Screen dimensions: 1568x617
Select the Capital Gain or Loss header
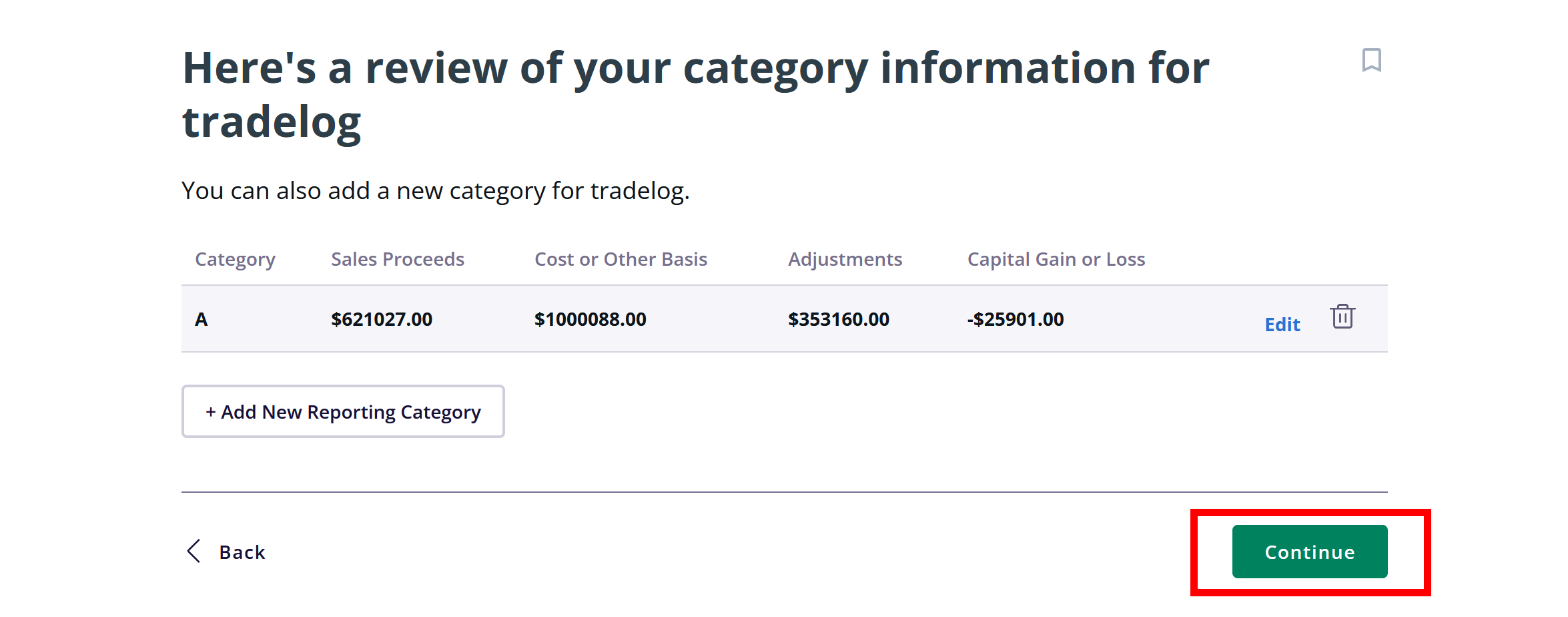coord(1056,259)
